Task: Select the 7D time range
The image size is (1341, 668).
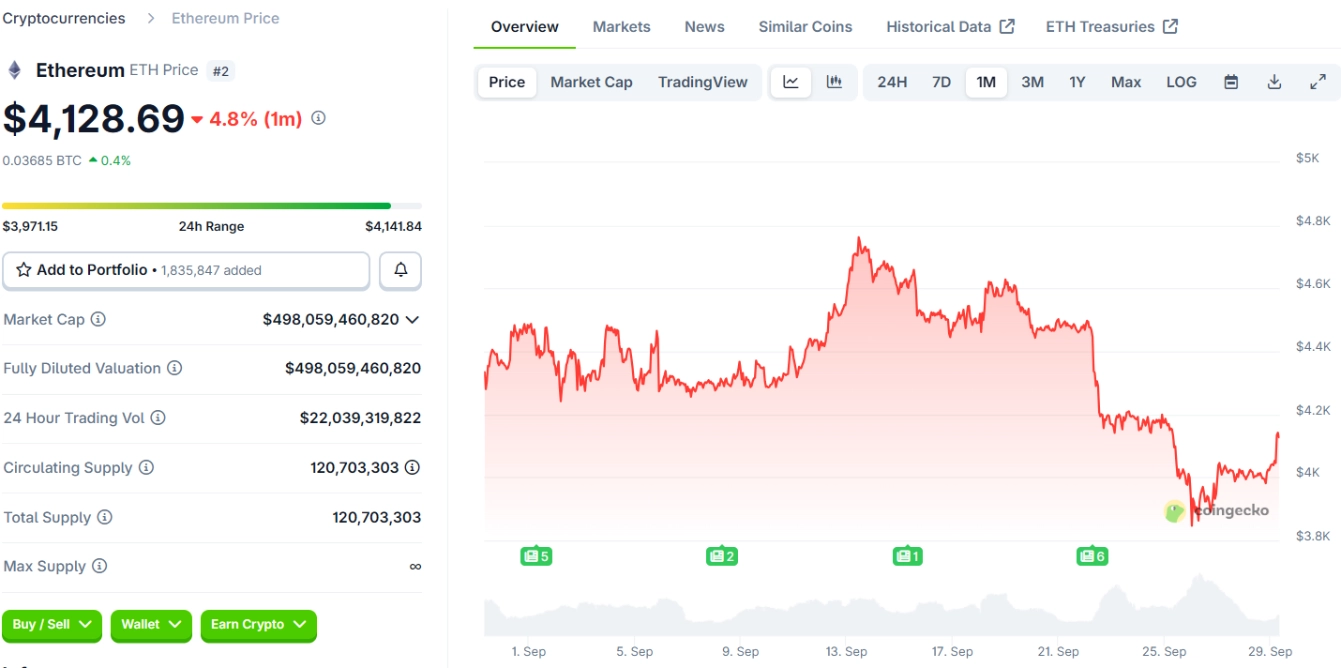Action: 941,82
